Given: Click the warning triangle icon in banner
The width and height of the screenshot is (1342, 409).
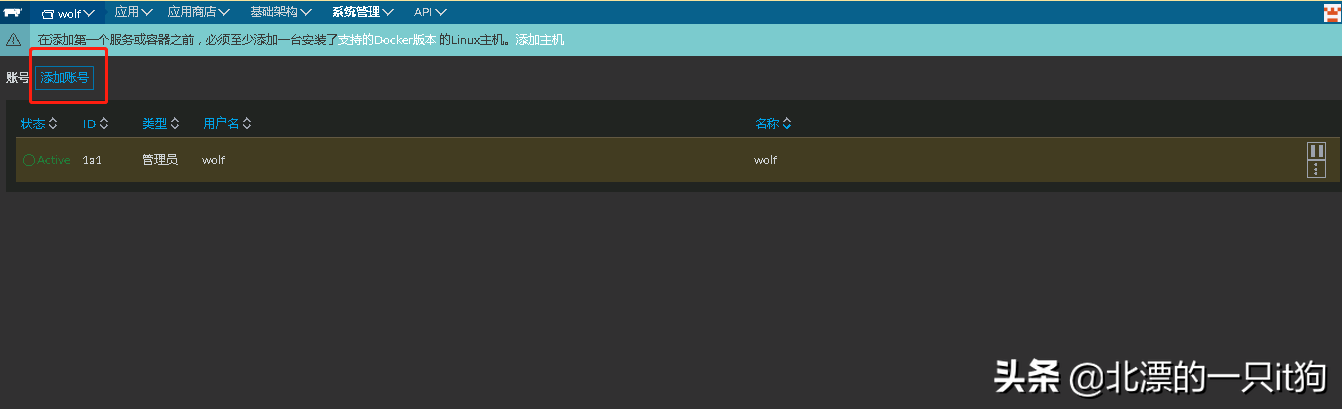Looking at the screenshot, I should coord(14,40).
